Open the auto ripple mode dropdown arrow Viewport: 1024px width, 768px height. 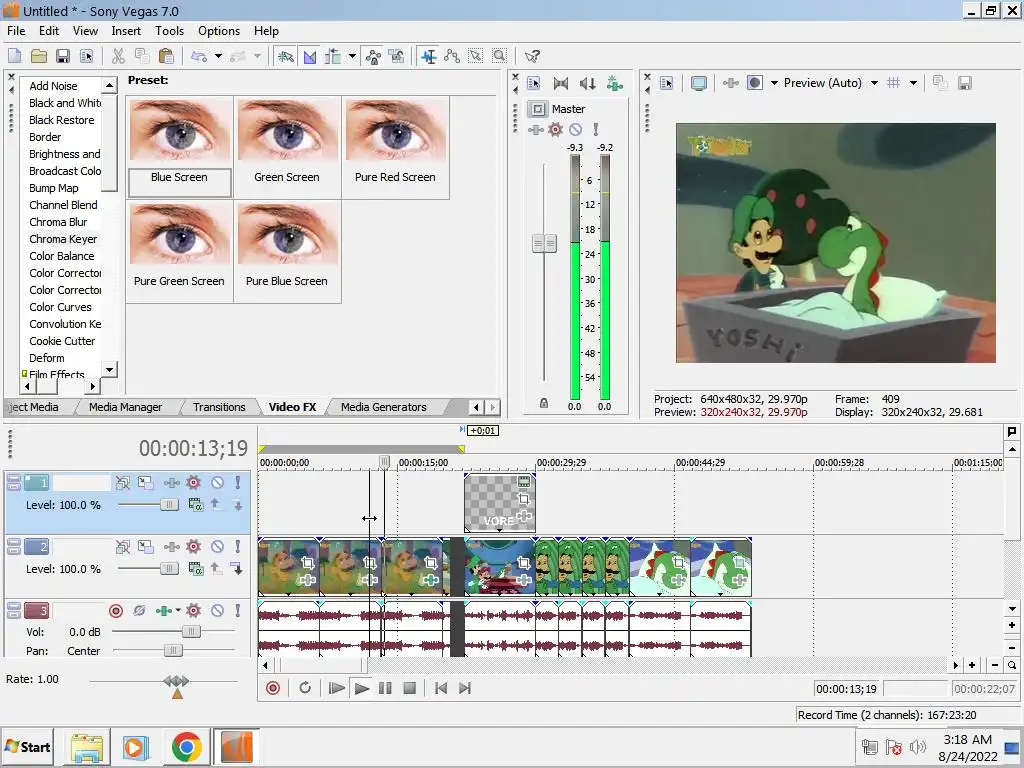point(352,56)
